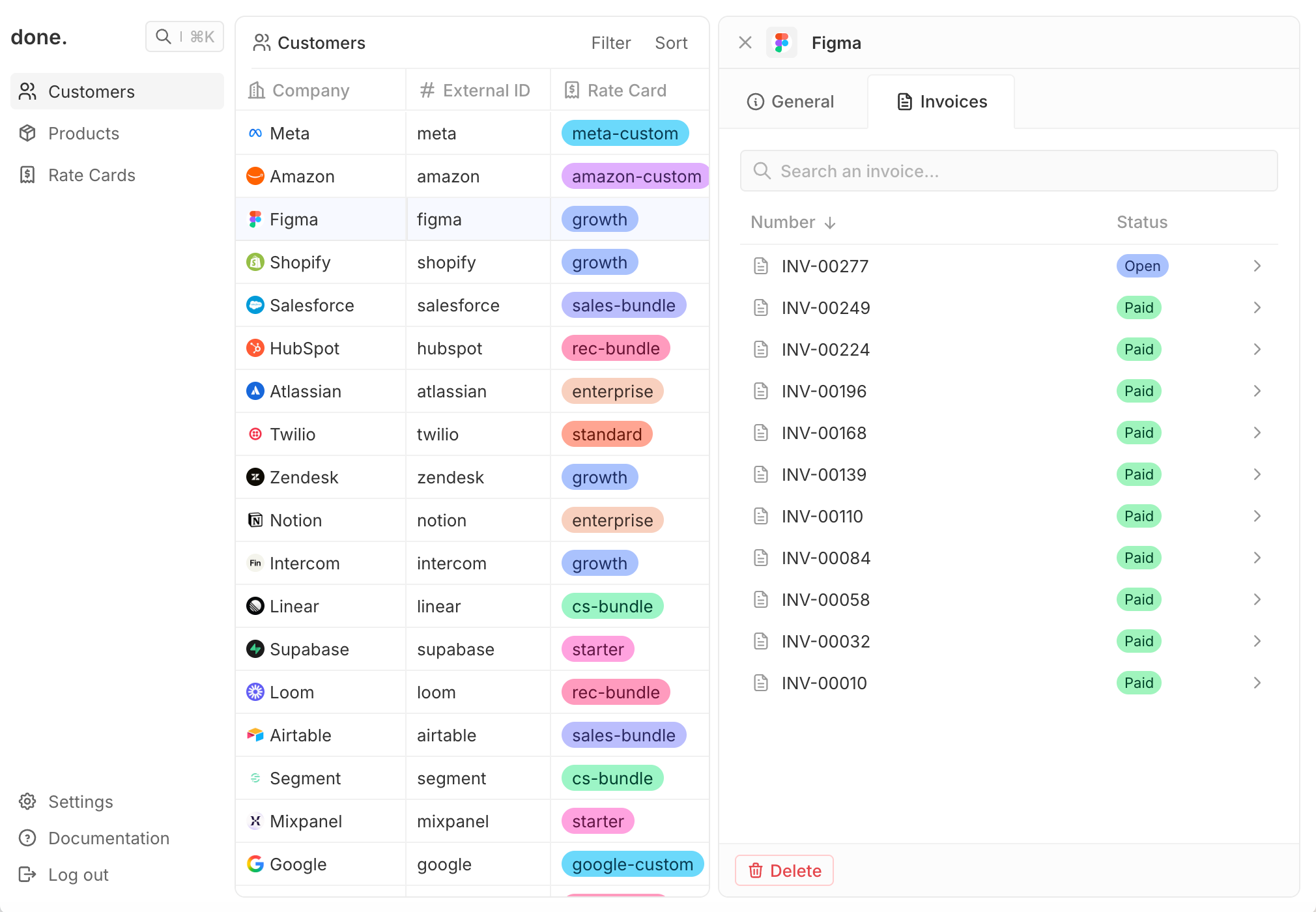Open the Sort options for customers

pyautogui.click(x=671, y=43)
